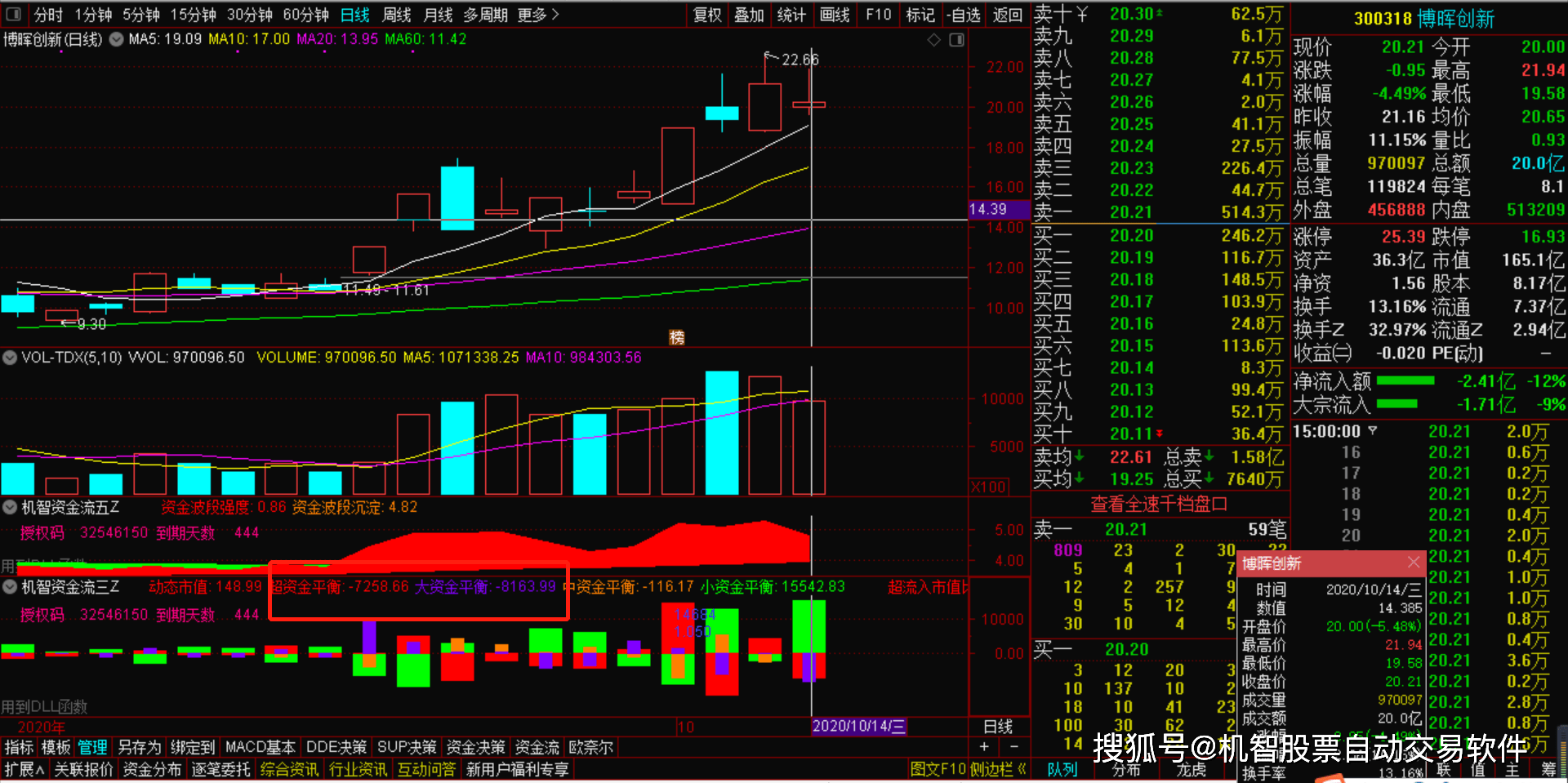This screenshot has height=783, width=1568.
Task: Switch to 资金流 template
Action: pos(537,747)
